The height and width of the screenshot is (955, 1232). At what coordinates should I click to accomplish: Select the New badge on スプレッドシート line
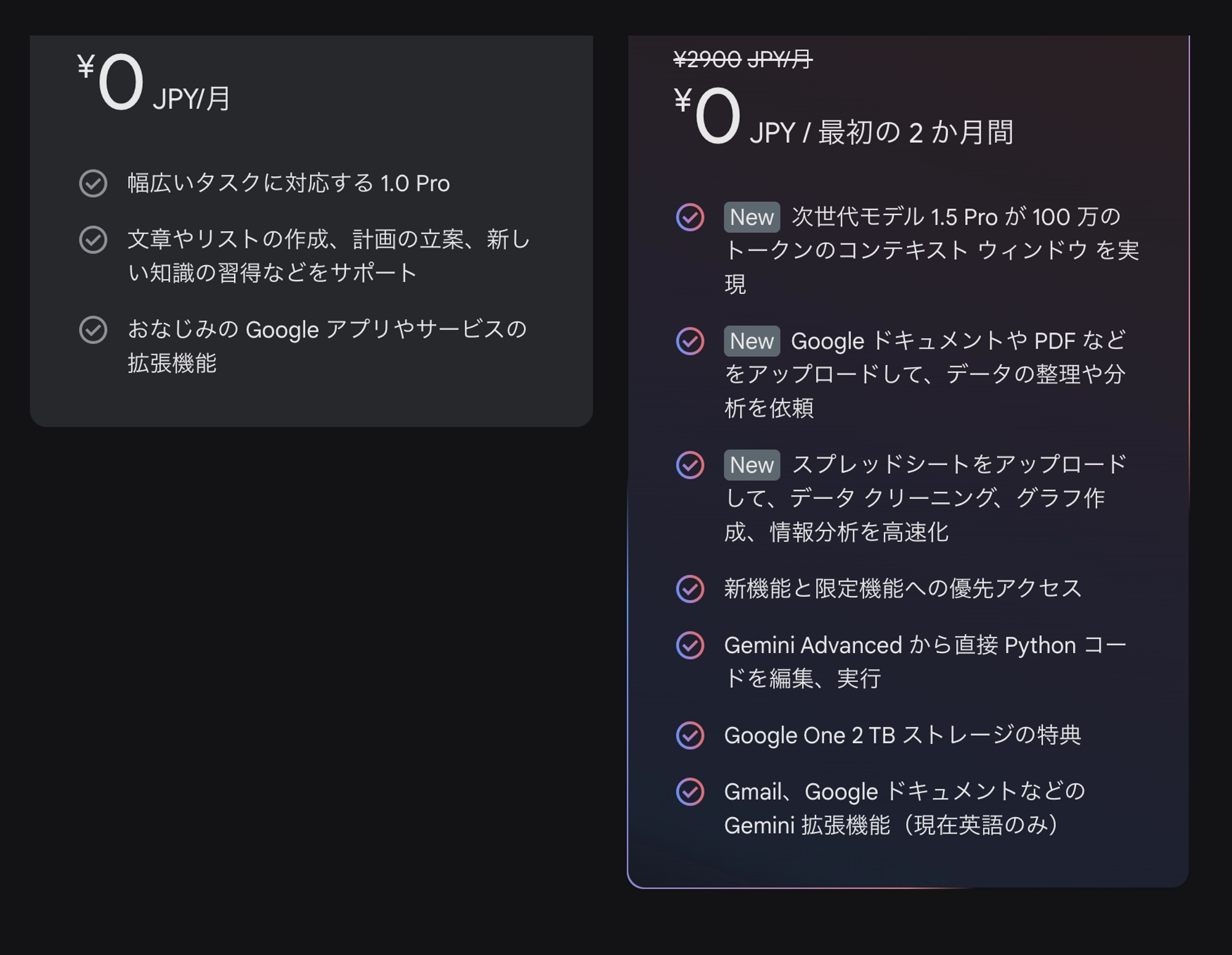(x=750, y=465)
